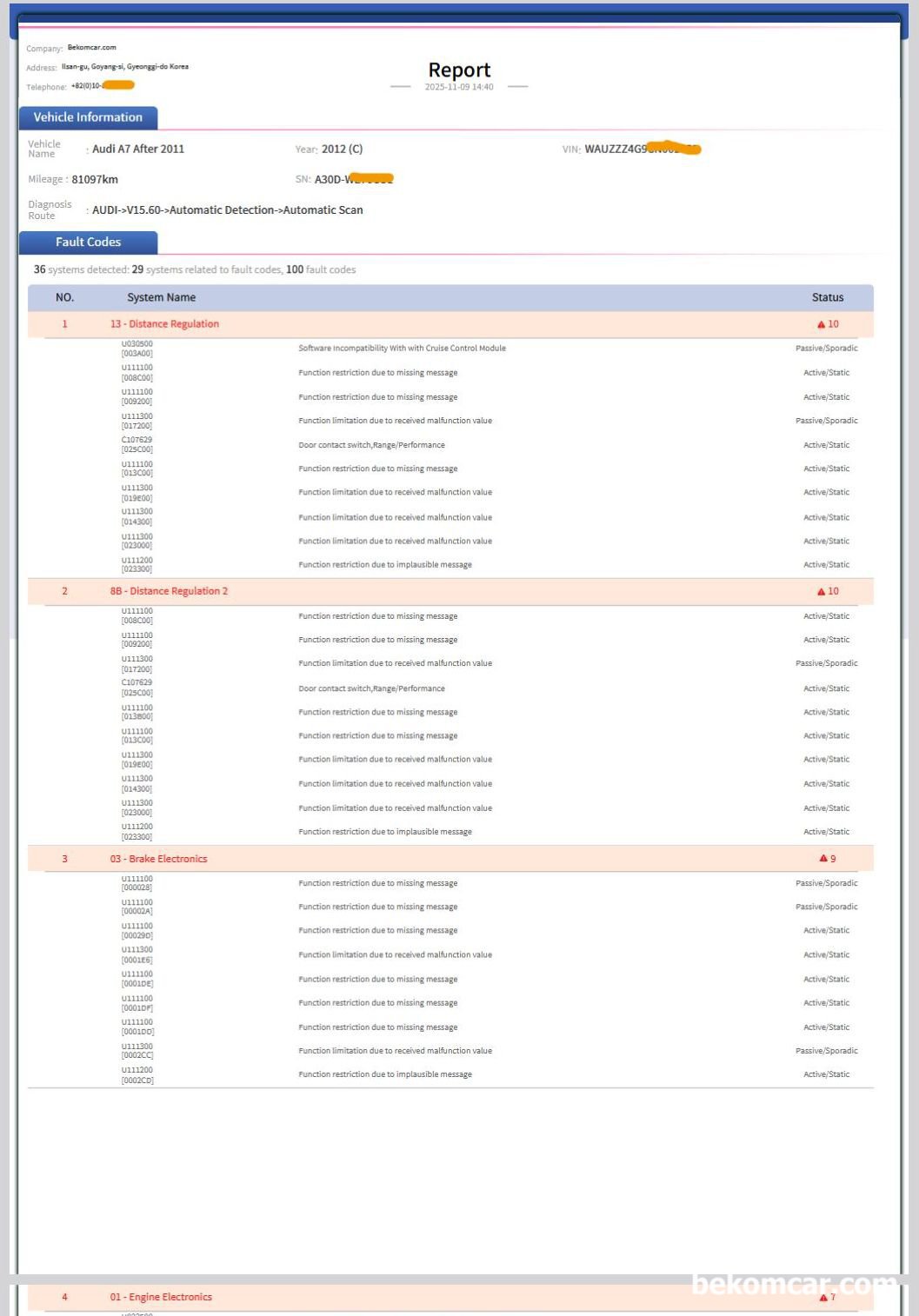
Task: Click the red warning icon for Brake Electronics
Action: [822, 859]
